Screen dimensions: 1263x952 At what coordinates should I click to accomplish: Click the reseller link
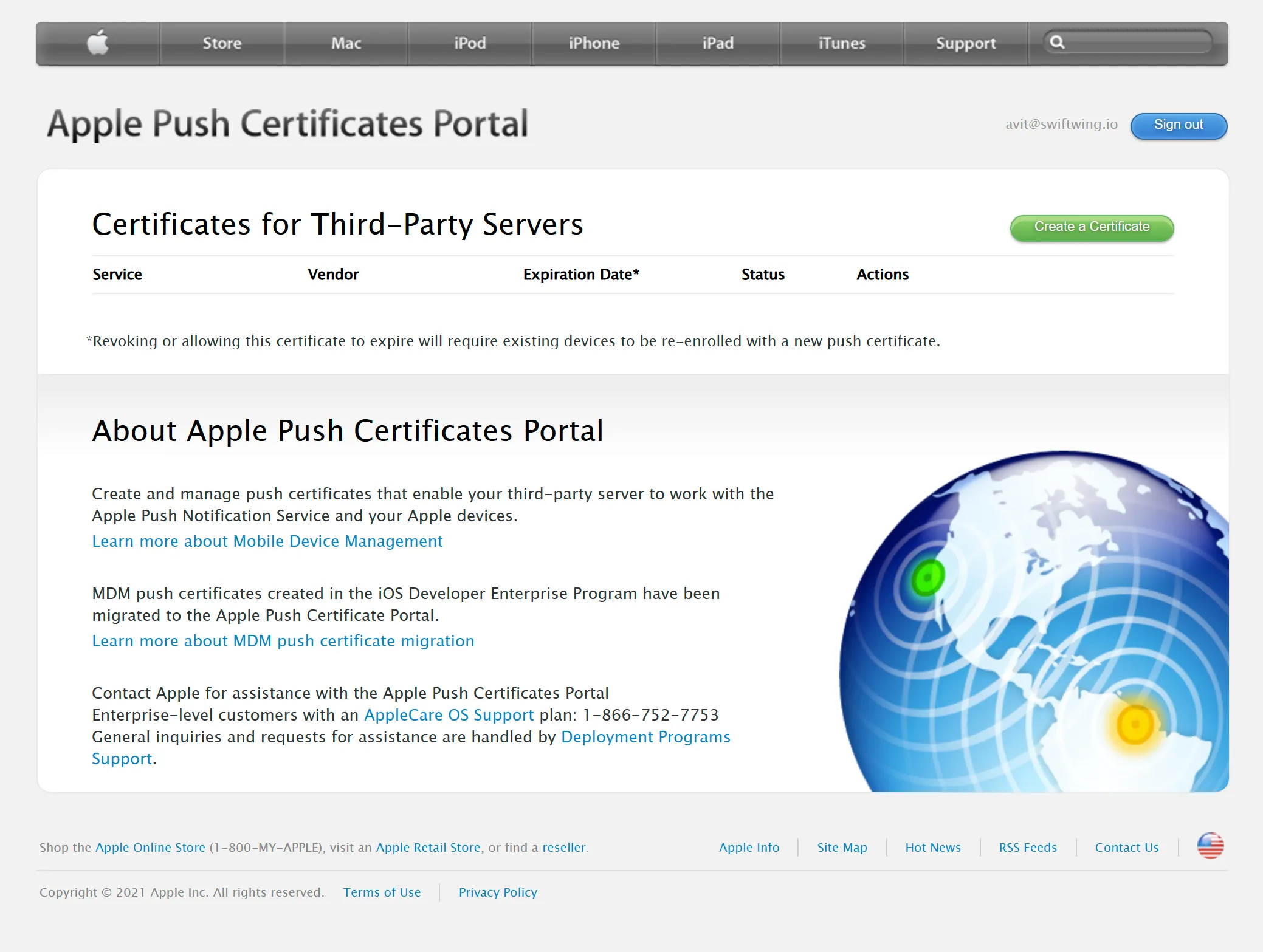click(x=564, y=848)
